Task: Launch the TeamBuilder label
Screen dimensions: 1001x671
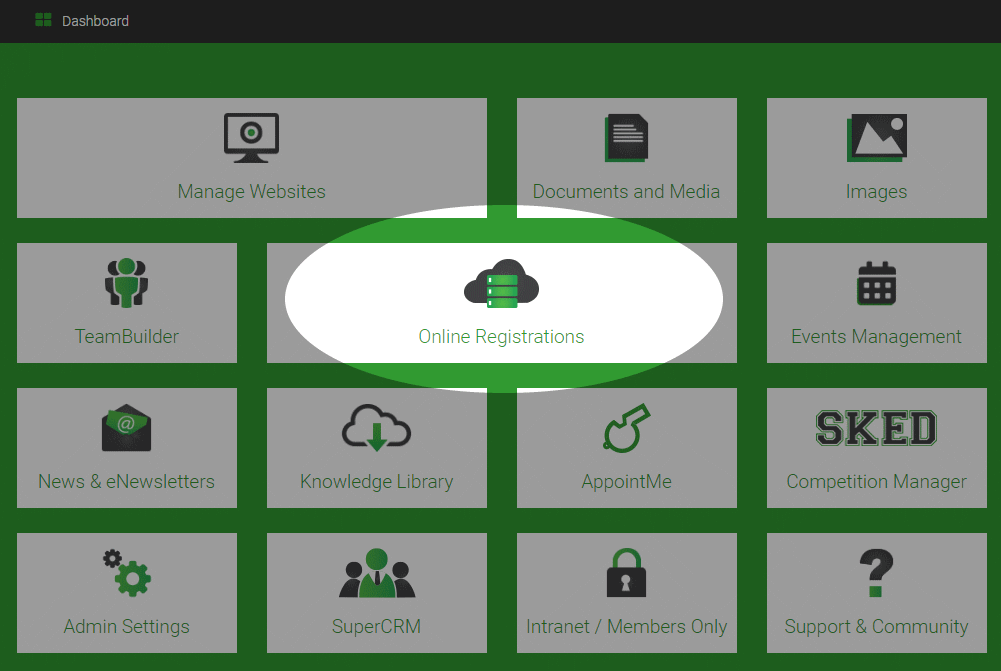Action: click(x=126, y=336)
